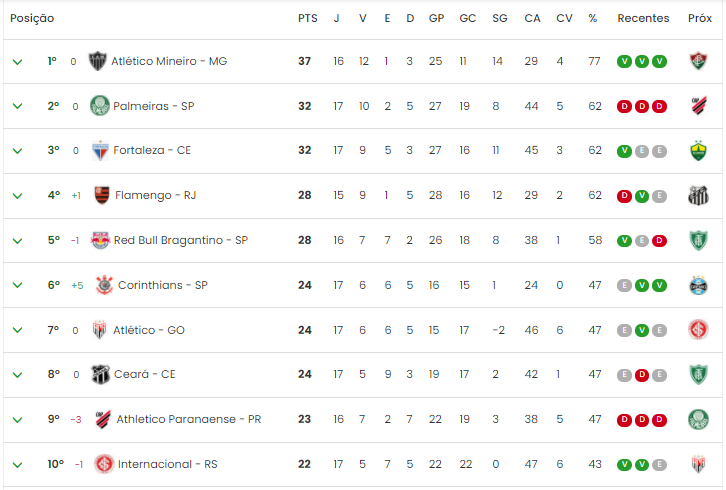726x490 pixels.
Task: Expand the Atlético Mineiro row chevron
Action: [x=18, y=62]
